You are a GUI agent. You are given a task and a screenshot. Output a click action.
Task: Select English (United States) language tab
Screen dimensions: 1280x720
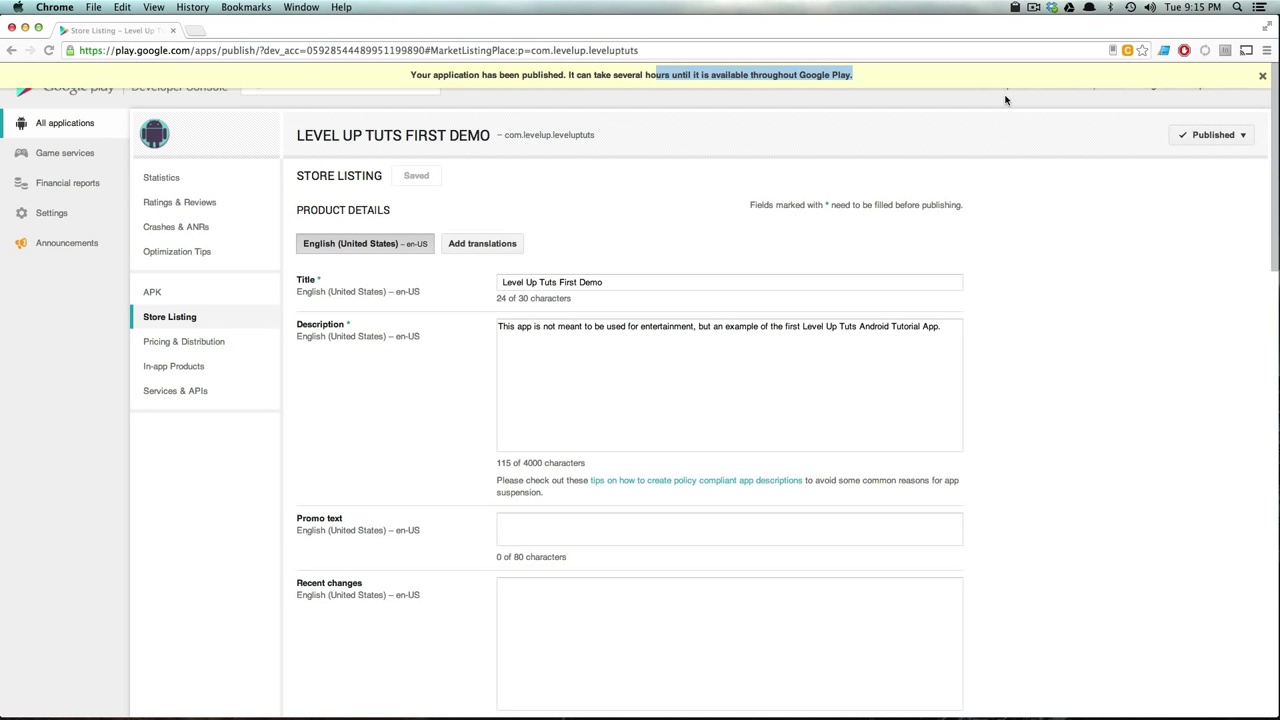[365, 244]
